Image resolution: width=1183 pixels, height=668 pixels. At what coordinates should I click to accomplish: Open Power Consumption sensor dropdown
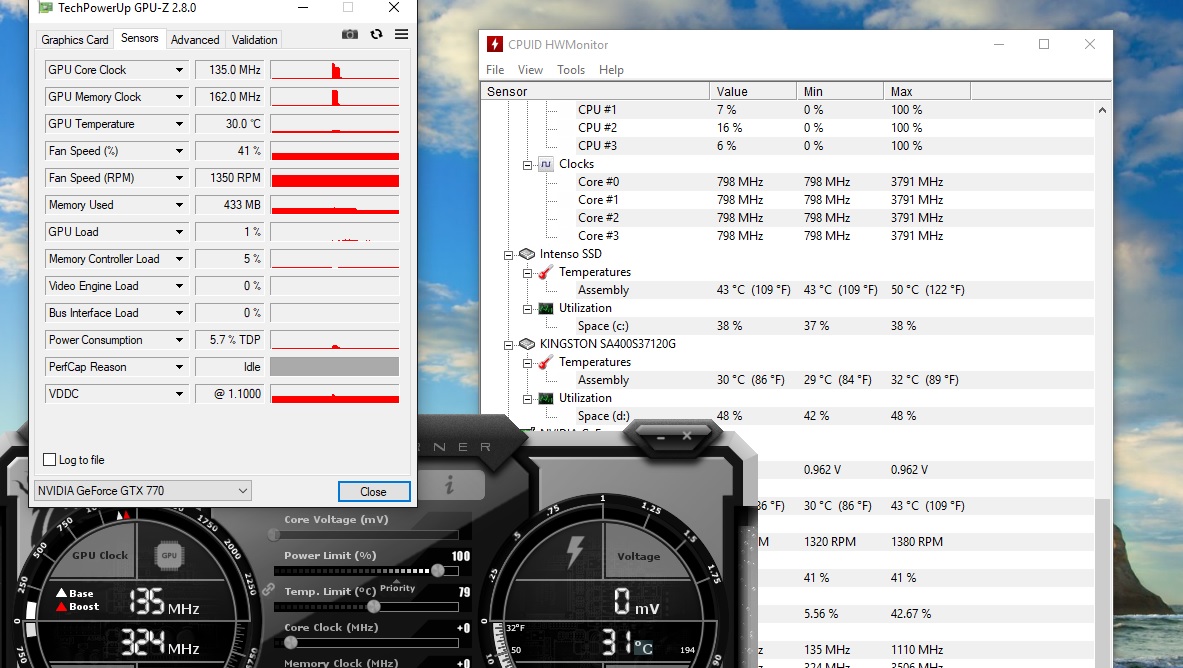point(180,340)
